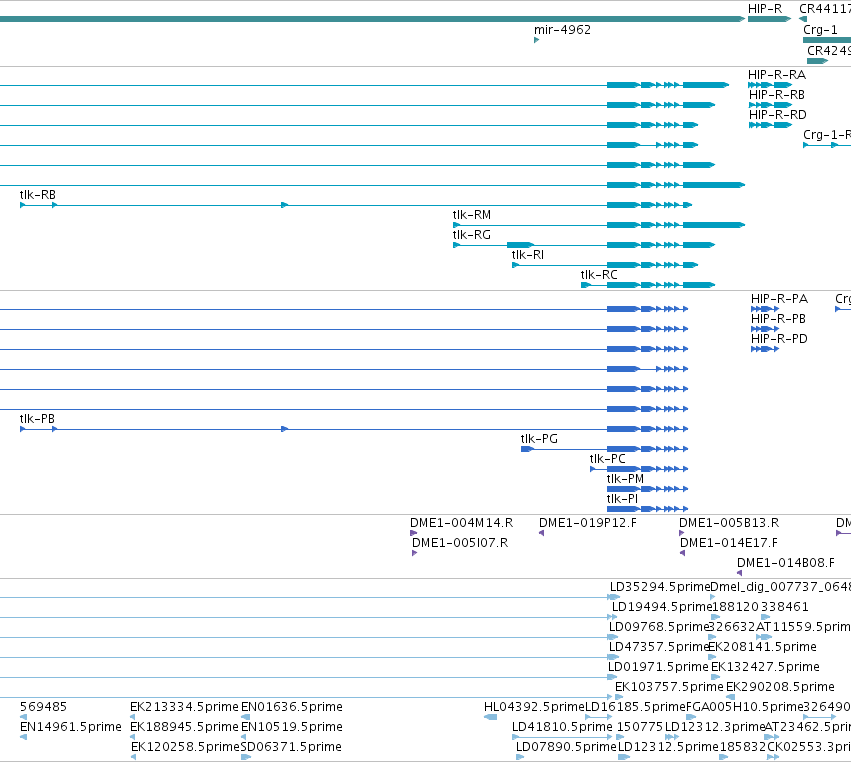
Task: Select the tlk-RG transcript label
Action: coord(472,234)
